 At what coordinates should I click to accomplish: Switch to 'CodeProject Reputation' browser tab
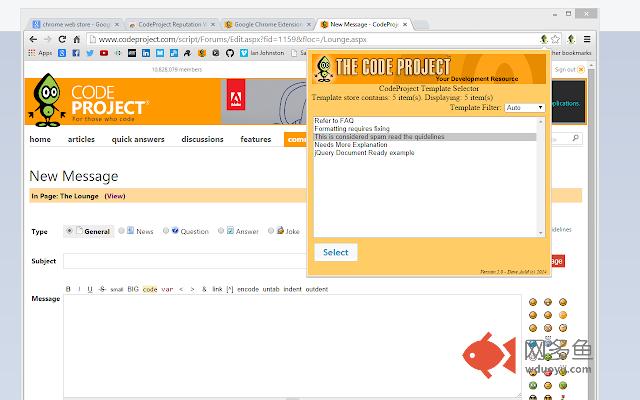click(172, 24)
